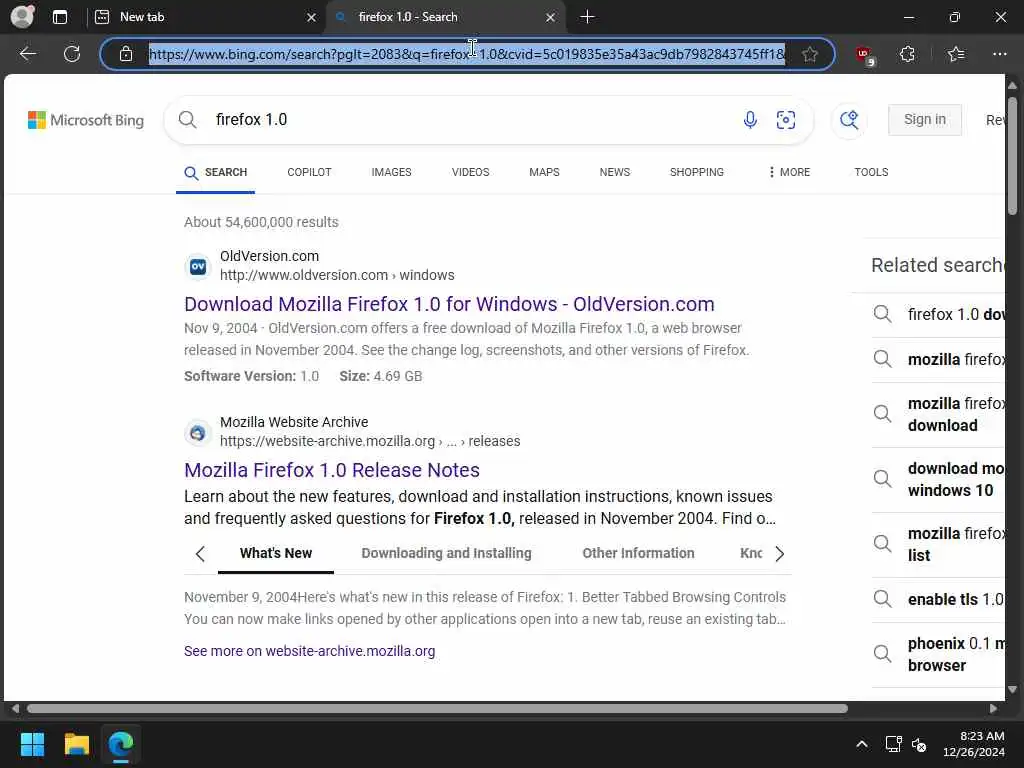Add page to favorites star icon
The width and height of the screenshot is (1024, 768).
(x=810, y=54)
